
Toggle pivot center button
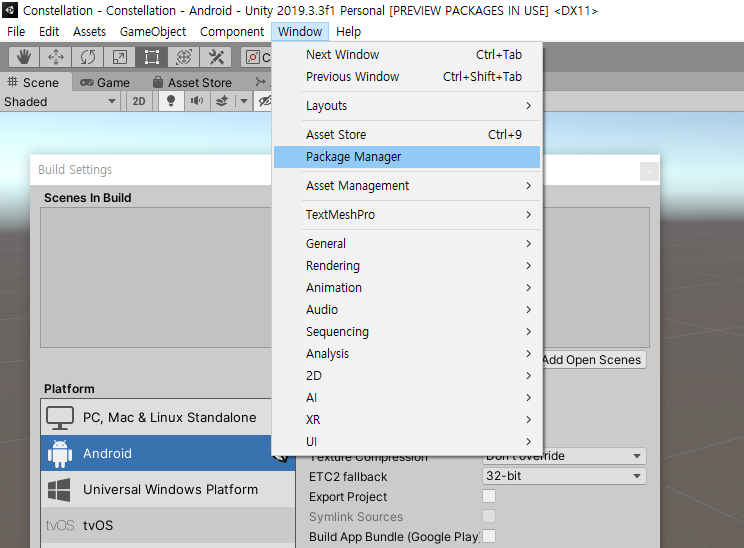point(257,57)
